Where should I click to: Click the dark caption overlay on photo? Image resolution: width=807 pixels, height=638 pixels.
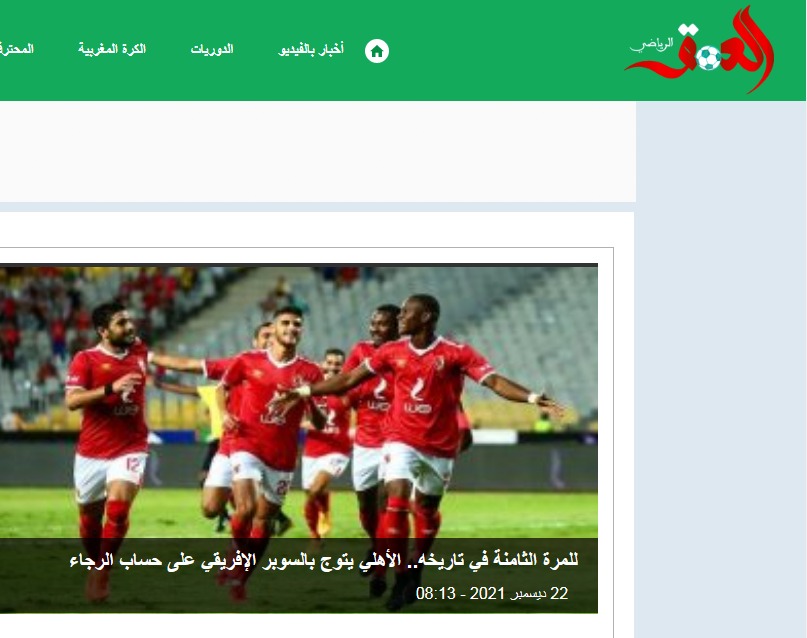coord(299,576)
